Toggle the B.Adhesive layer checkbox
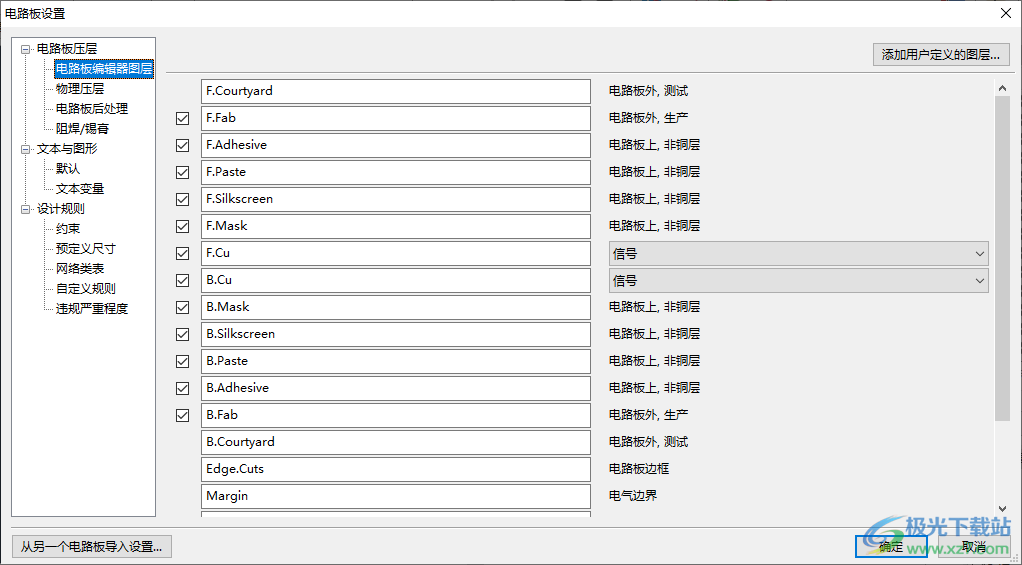The height and width of the screenshot is (565, 1022). [x=182, y=388]
